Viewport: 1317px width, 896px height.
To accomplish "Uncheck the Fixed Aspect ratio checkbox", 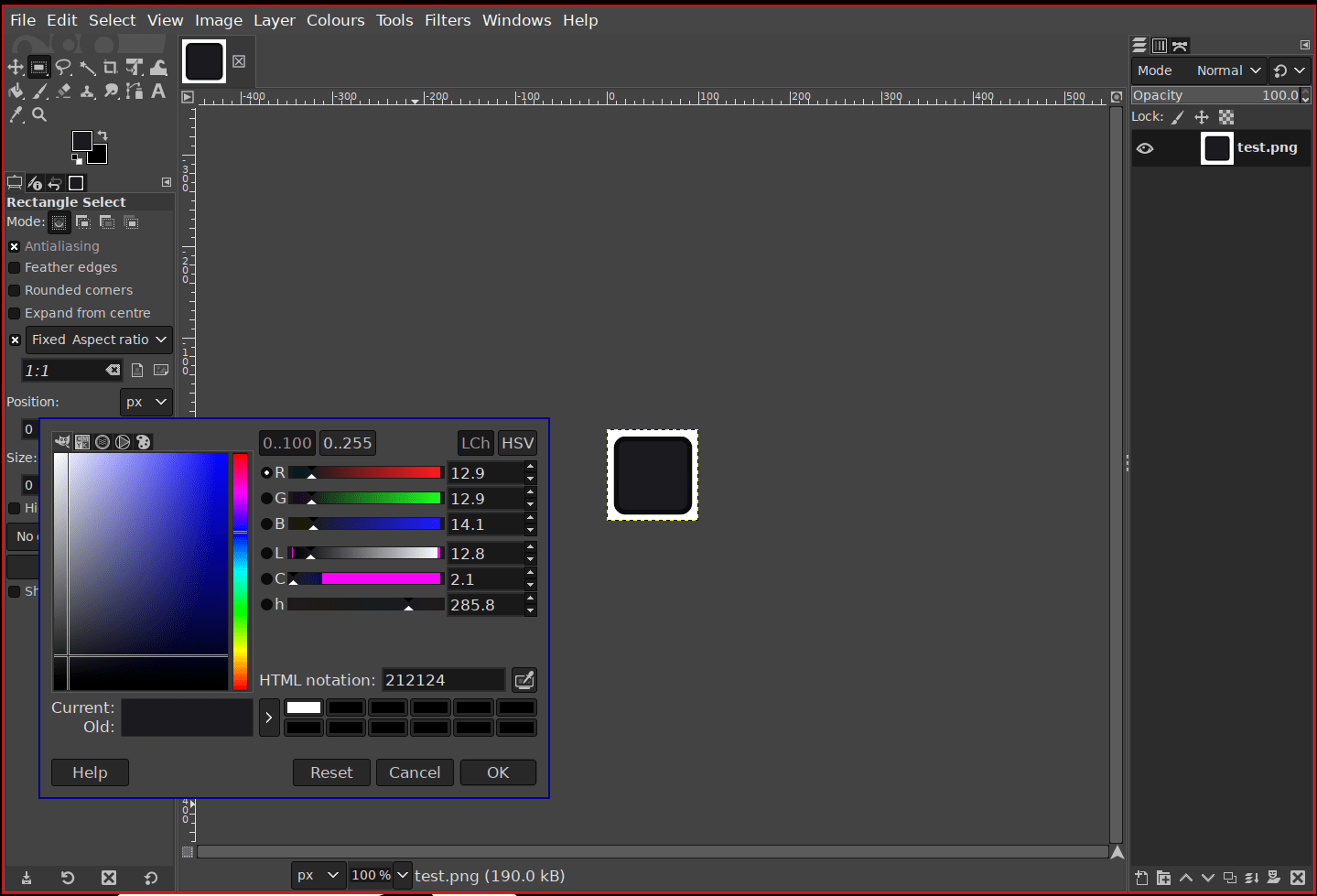I will [15, 340].
